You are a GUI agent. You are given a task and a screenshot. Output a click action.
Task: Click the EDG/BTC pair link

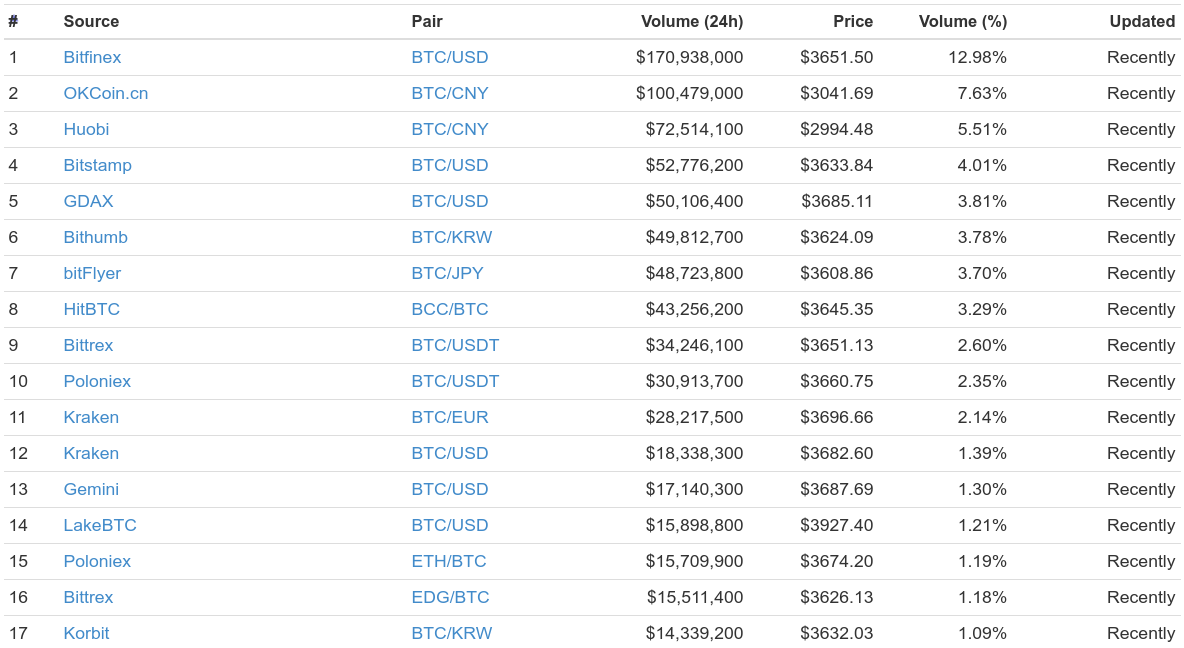(450, 597)
